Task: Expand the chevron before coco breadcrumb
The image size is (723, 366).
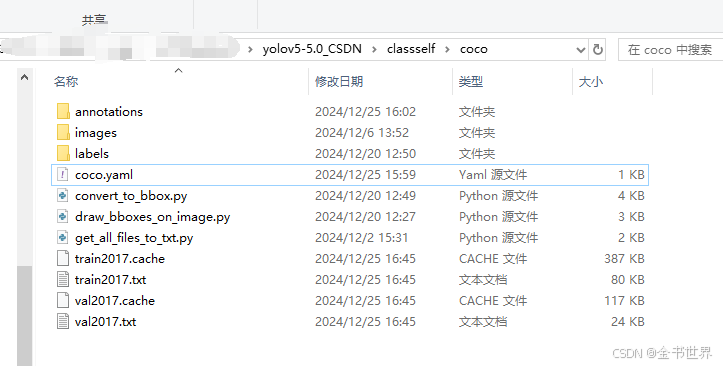Action: (x=447, y=49)
